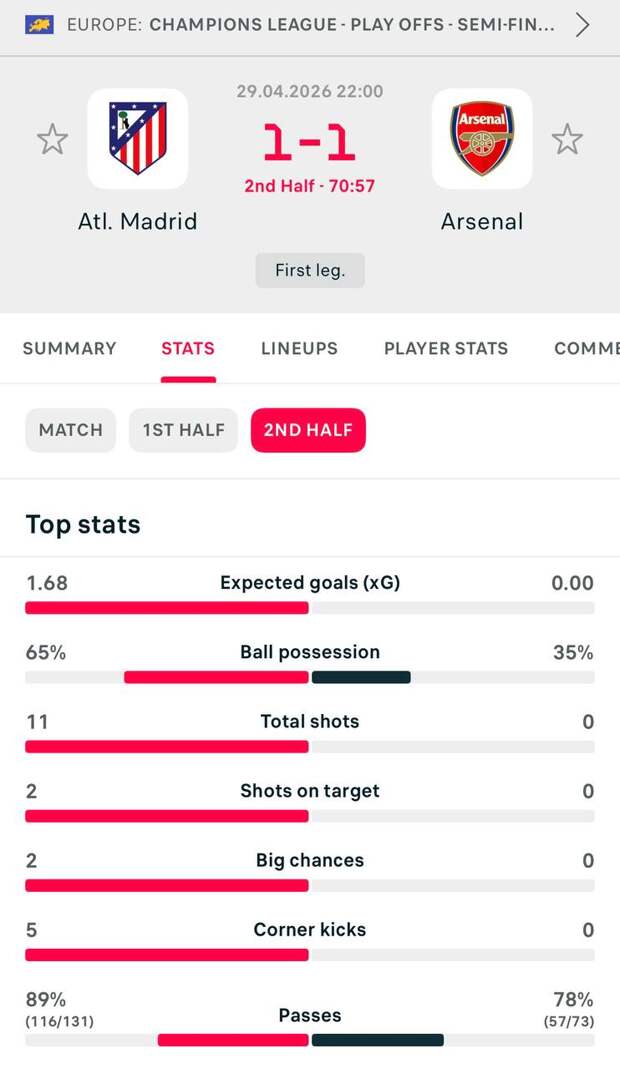Tap the First leg badge

310,270
